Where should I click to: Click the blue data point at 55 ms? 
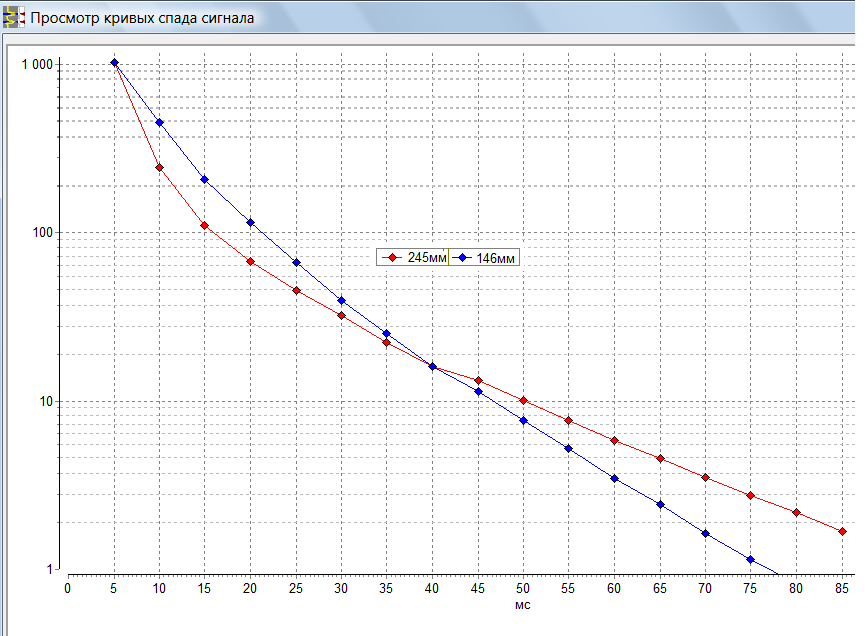click(569, 449)
